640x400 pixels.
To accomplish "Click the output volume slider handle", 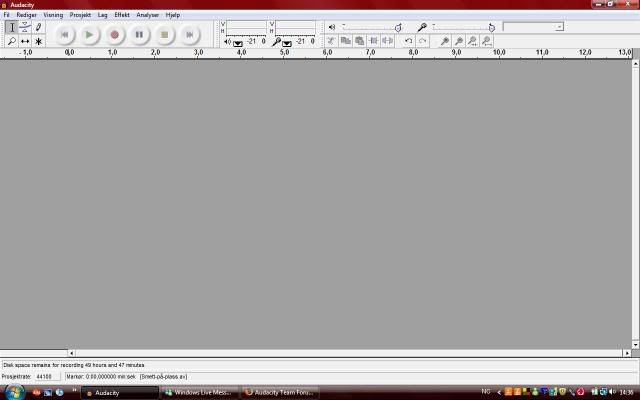I will 398,27.
